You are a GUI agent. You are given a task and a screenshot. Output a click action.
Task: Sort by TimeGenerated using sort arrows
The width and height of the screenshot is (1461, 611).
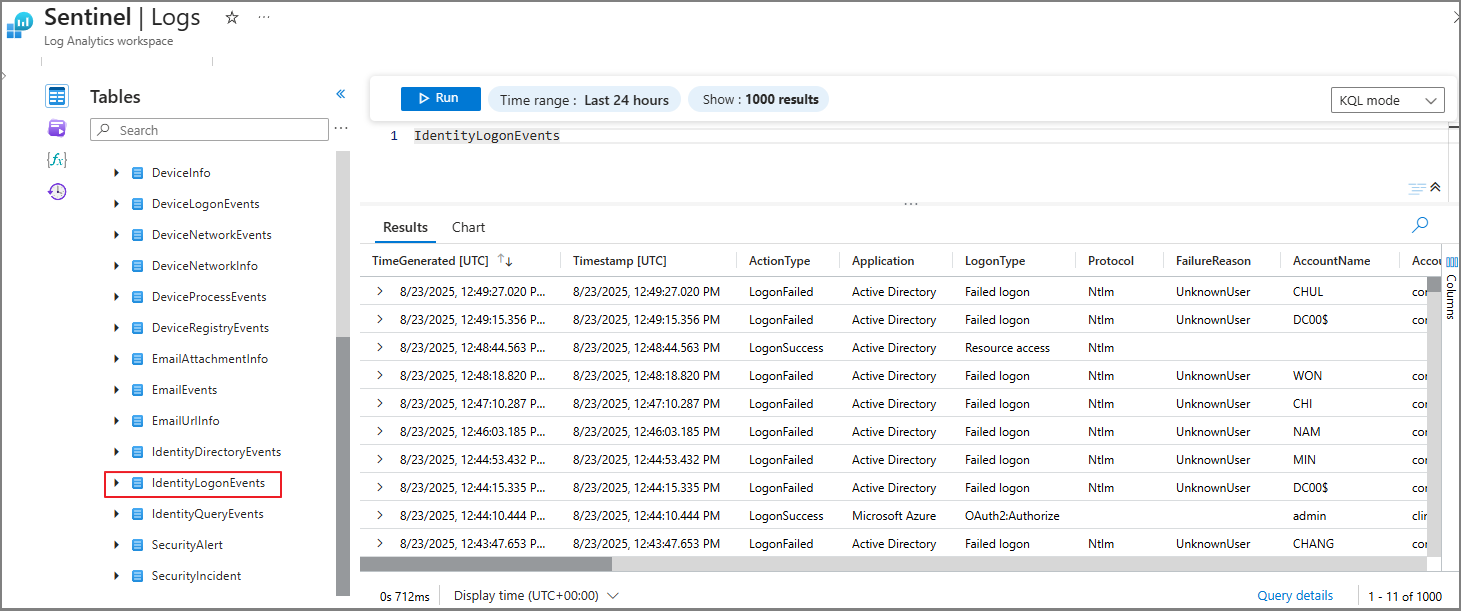(505, 260)
